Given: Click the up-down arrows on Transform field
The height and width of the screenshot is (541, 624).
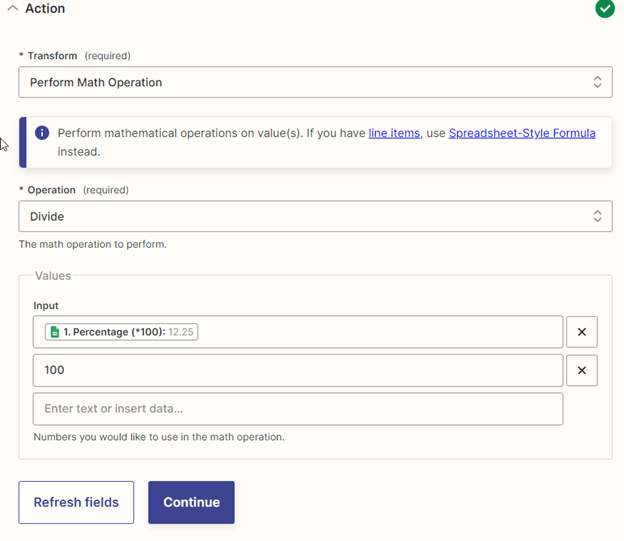Looking at the screenshot, I should tap(597, 82).
